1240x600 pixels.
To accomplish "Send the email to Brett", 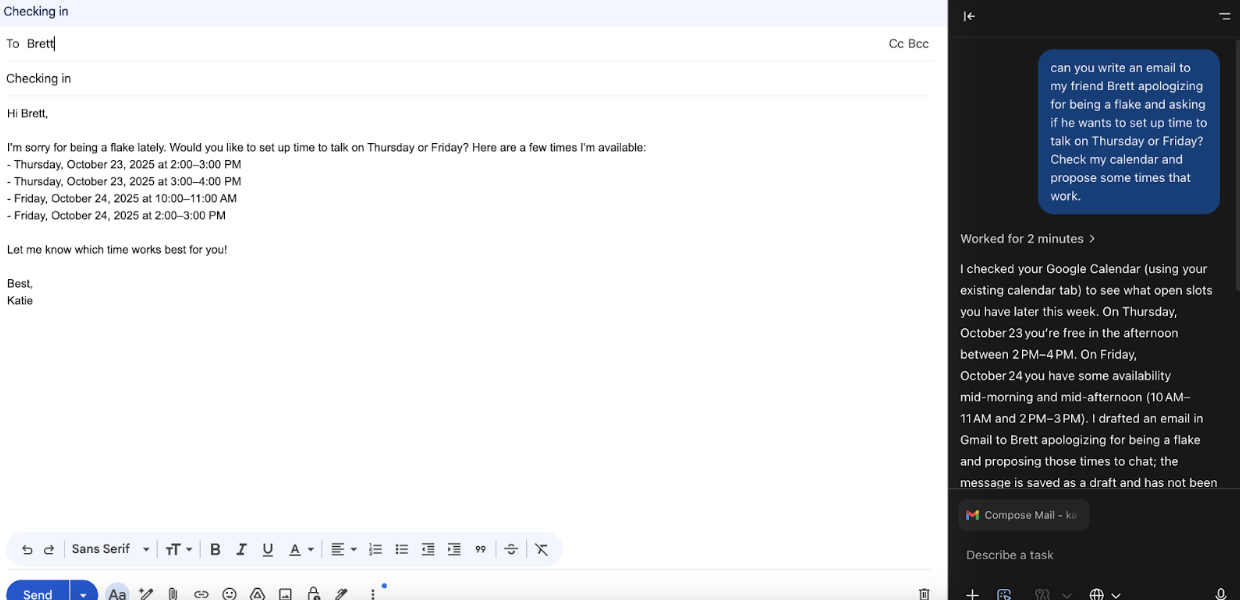I will click(38, 594).
